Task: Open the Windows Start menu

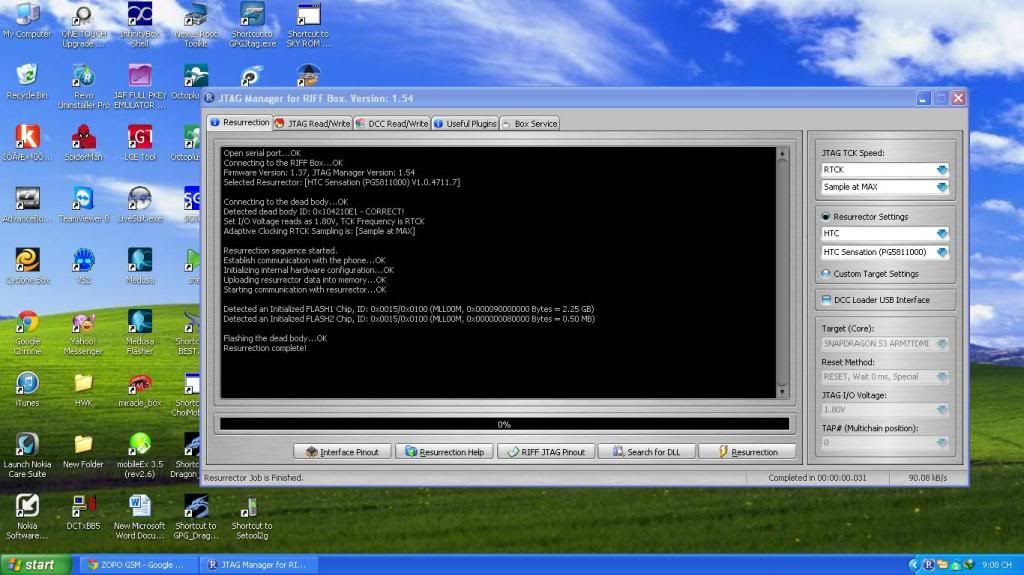Action: click(36, 565)
